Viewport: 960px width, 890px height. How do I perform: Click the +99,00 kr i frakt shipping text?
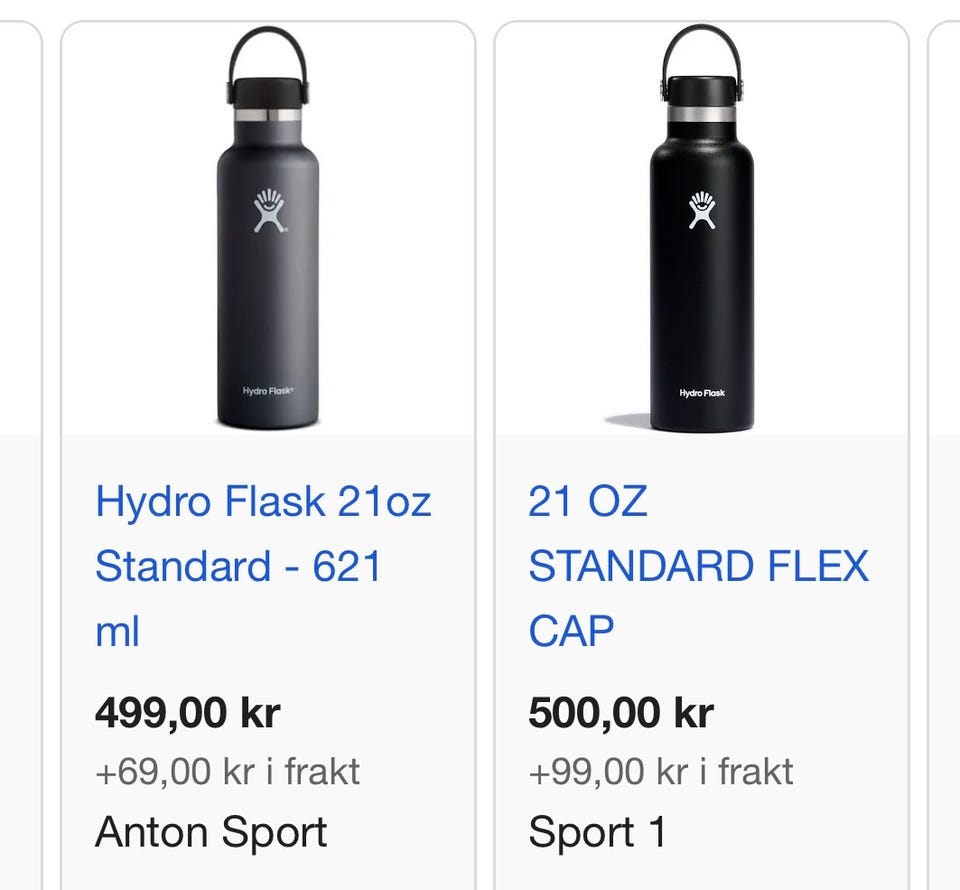(661, 771)
